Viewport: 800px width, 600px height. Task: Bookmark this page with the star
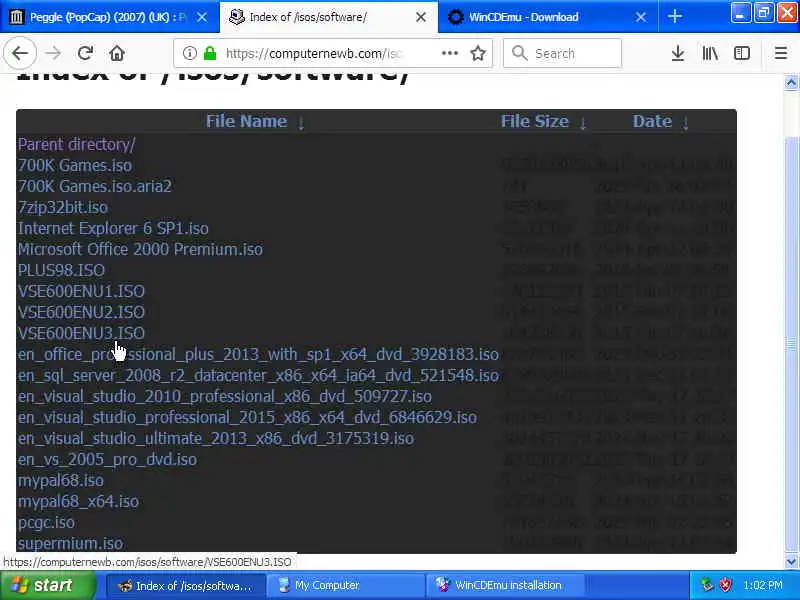[478, 53]
